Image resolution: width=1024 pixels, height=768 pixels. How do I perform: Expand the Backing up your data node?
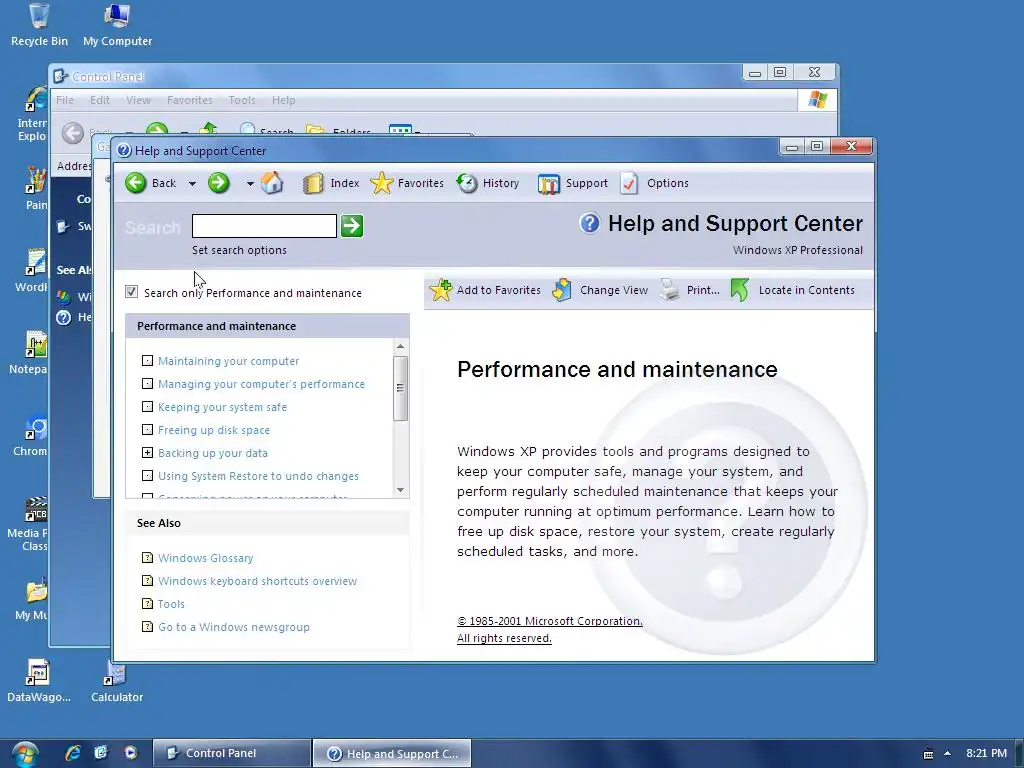click(148, 453)
